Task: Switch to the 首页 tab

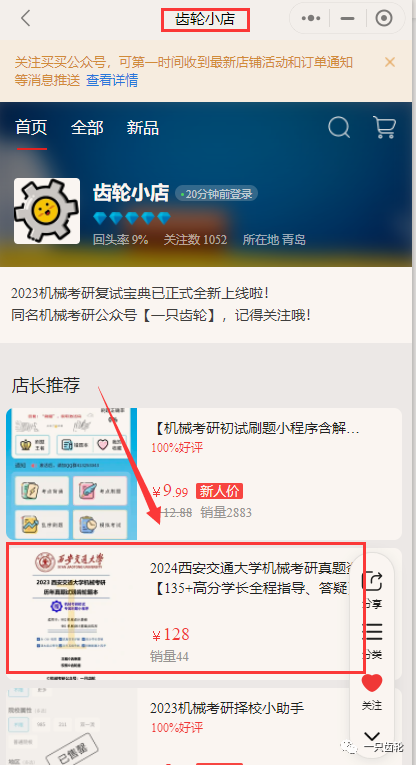Action: (31, 128)
